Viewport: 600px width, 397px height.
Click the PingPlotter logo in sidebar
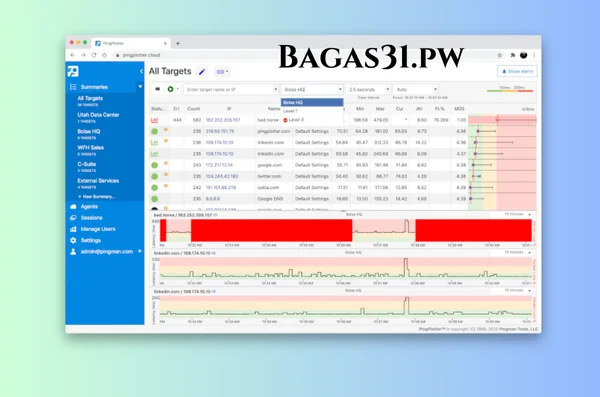pos(73,71)
